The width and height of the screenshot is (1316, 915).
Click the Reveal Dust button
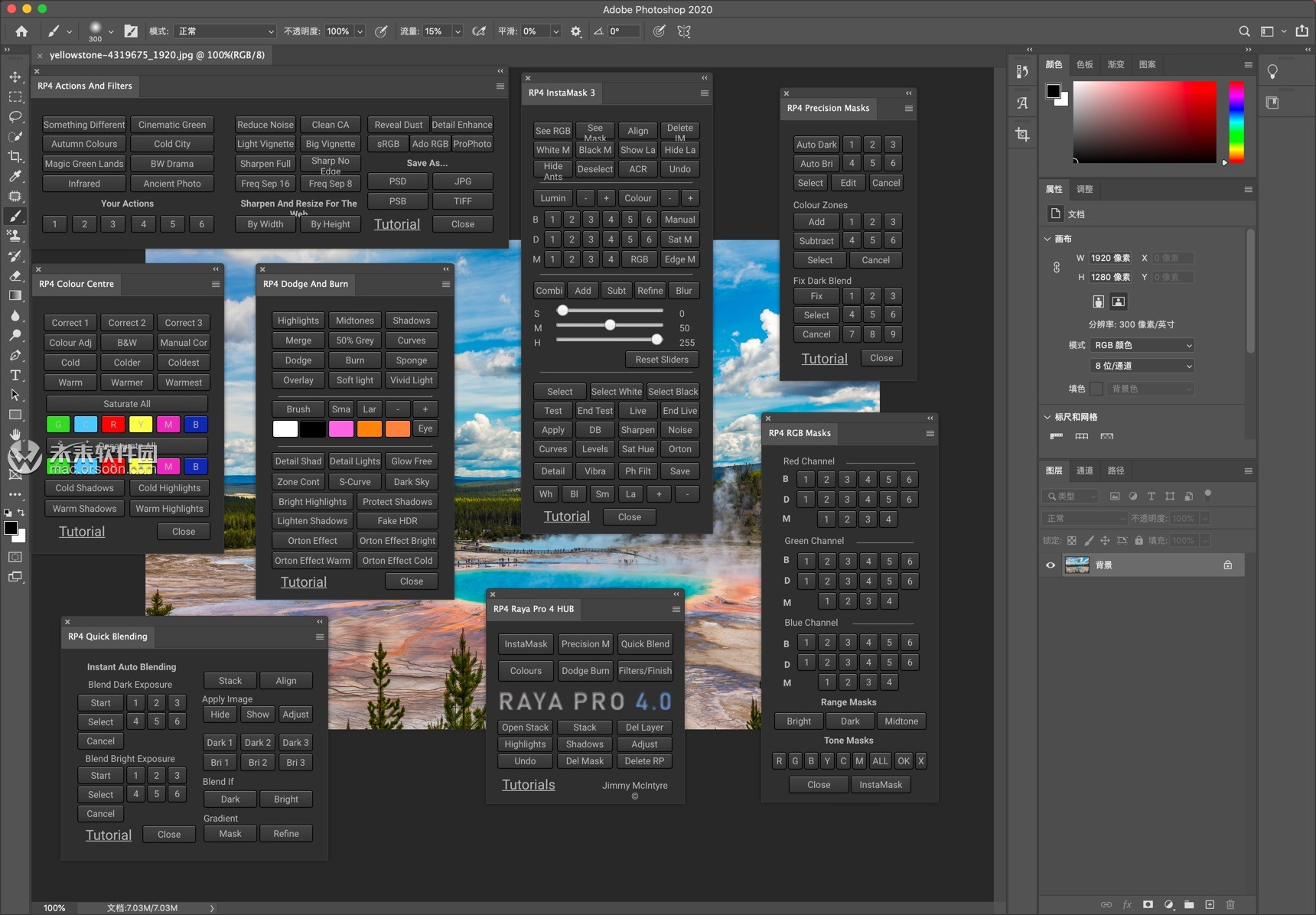(x=398, y=125)
